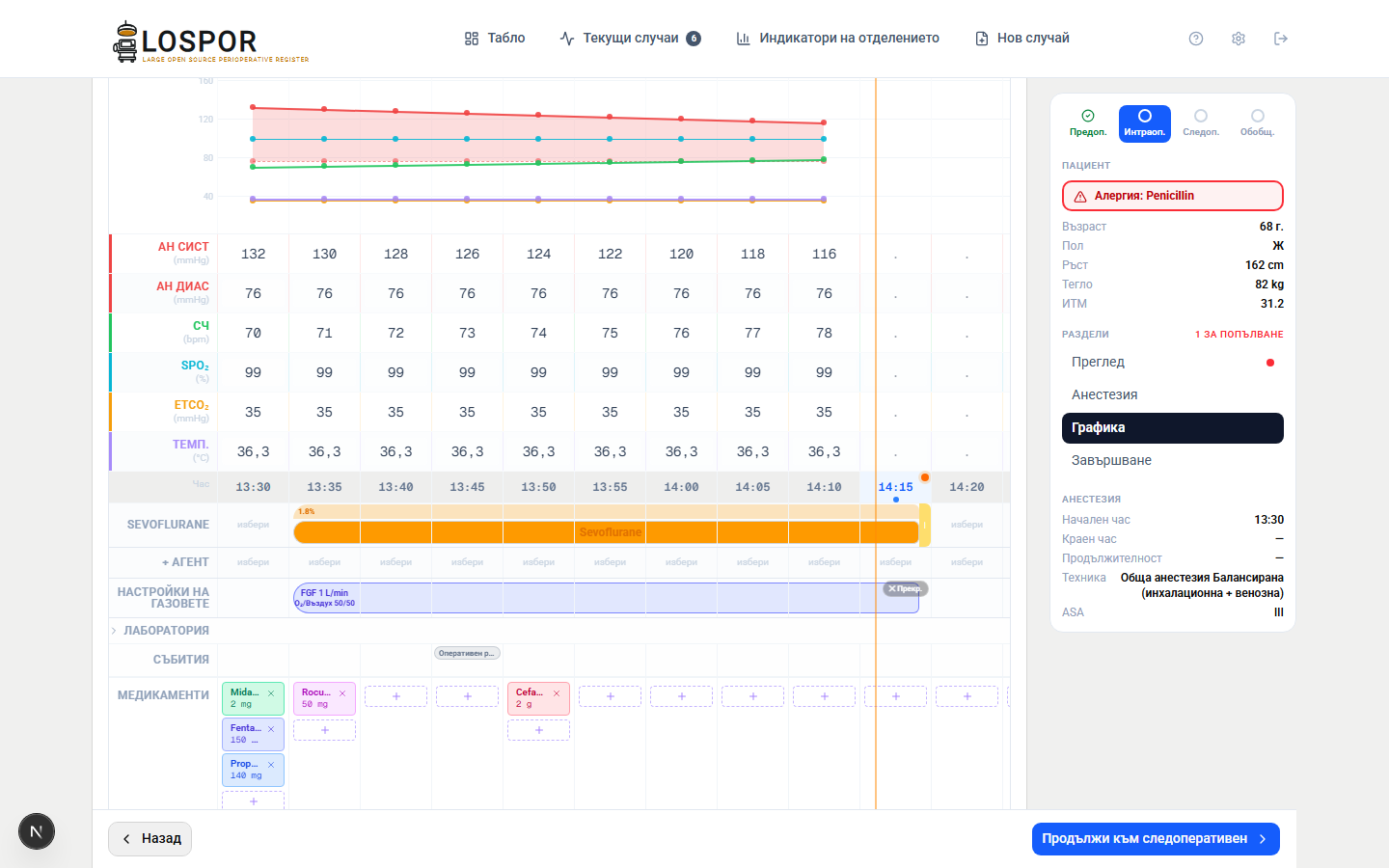Remove the Midazolam 2 mg medication entry
The image size is (1389, 868).
[x=271, y=693]
